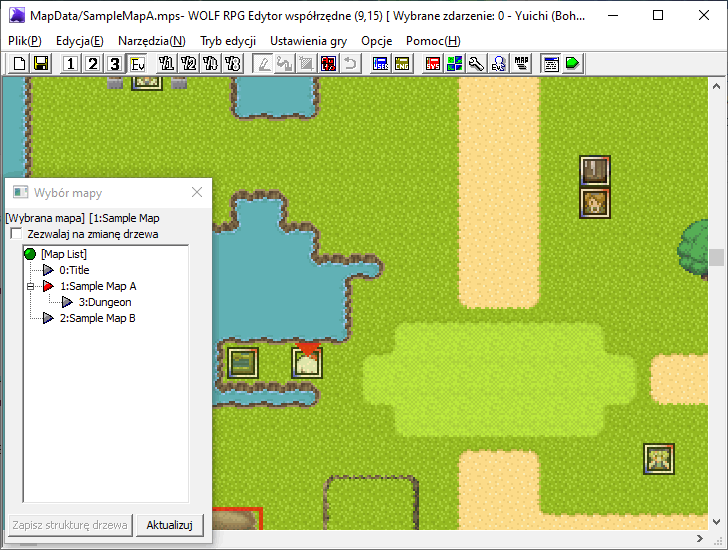Click the vertical scrollbar up arrow

click(x=716, y=86)
